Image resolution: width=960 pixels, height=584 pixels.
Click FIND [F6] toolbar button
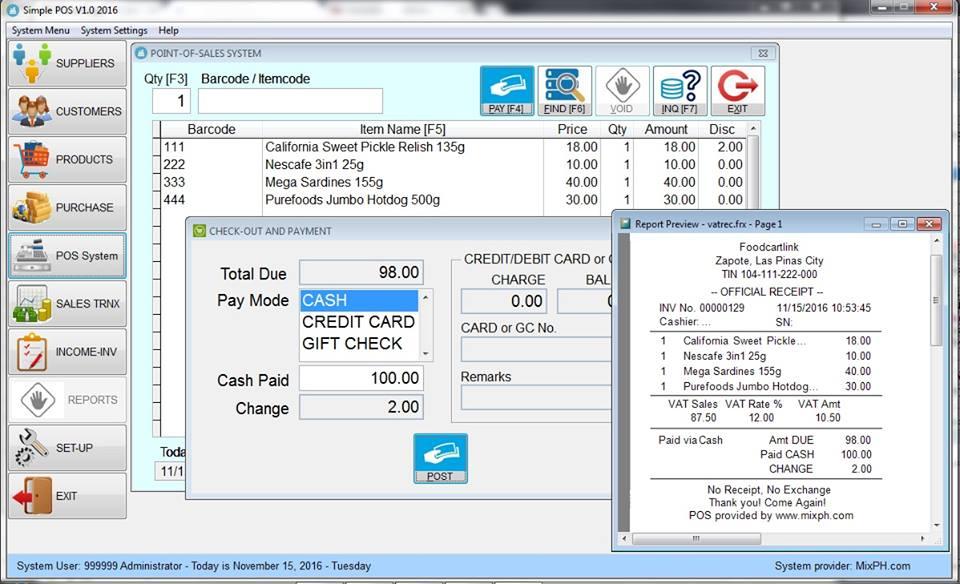(x=564, y=91)
